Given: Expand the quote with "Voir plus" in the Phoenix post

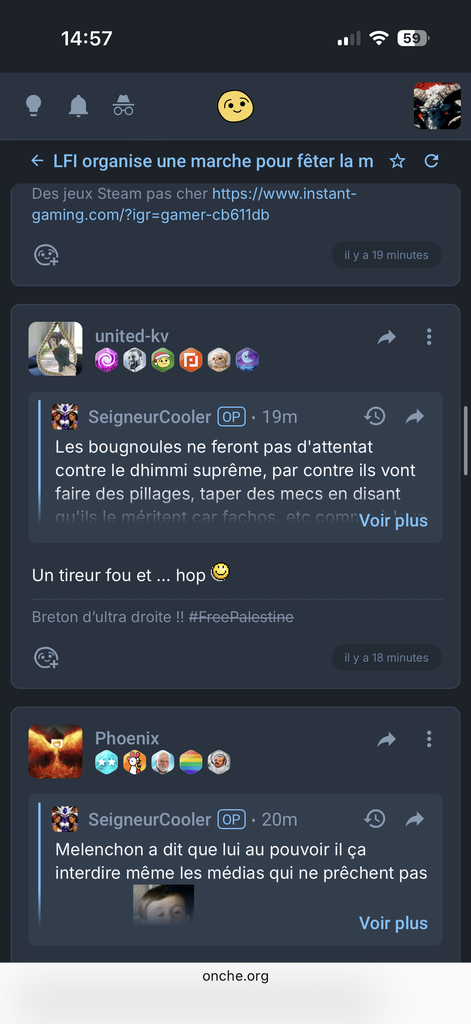Looking at the screenshot, I should (x=393, y=923).
